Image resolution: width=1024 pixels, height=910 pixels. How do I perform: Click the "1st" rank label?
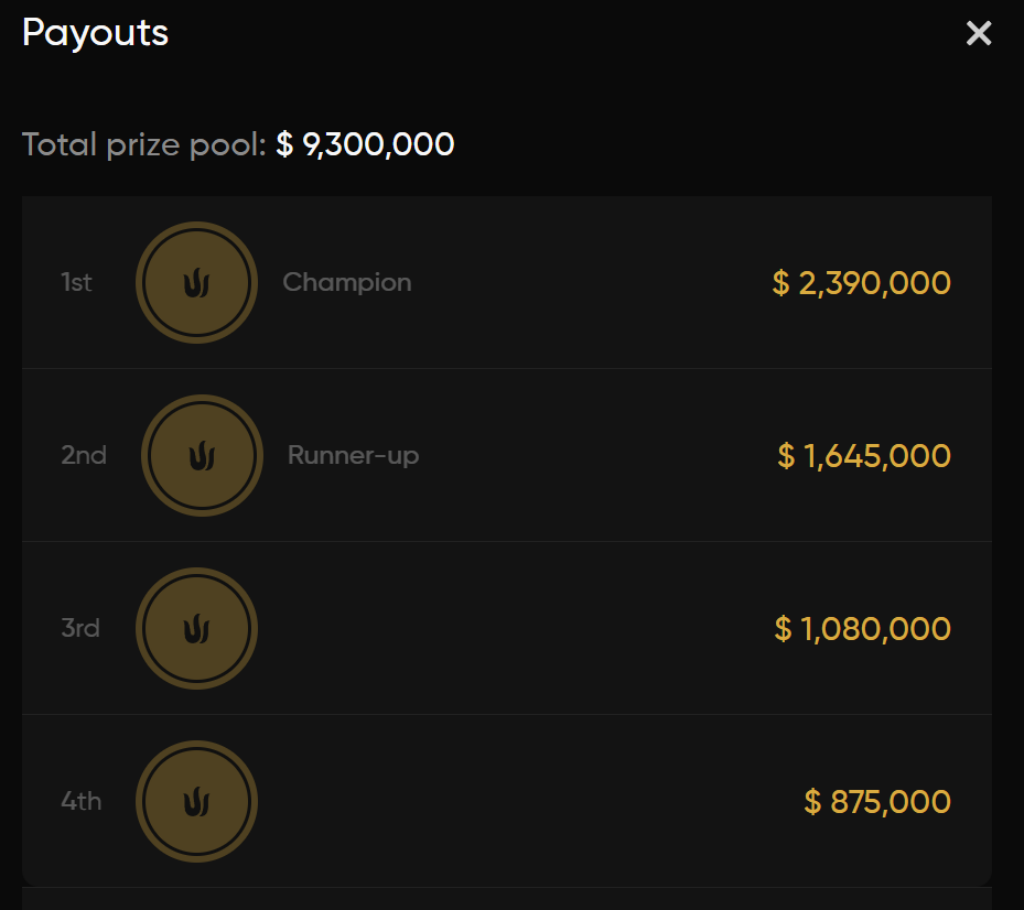(x=76, y=283)
